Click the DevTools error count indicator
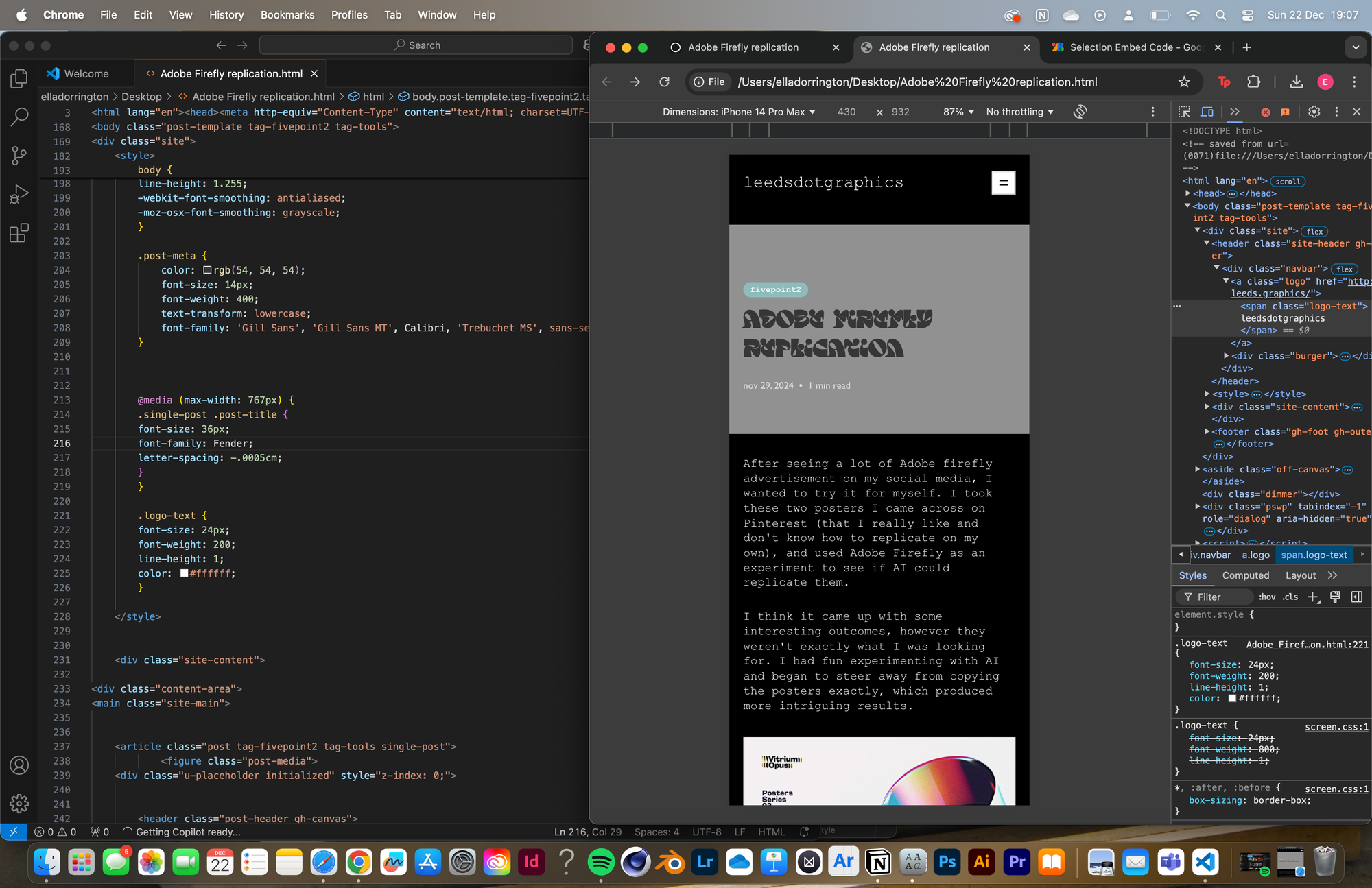The width and height of the screenshot is (1372, 888). click(x=1266, y=112)
